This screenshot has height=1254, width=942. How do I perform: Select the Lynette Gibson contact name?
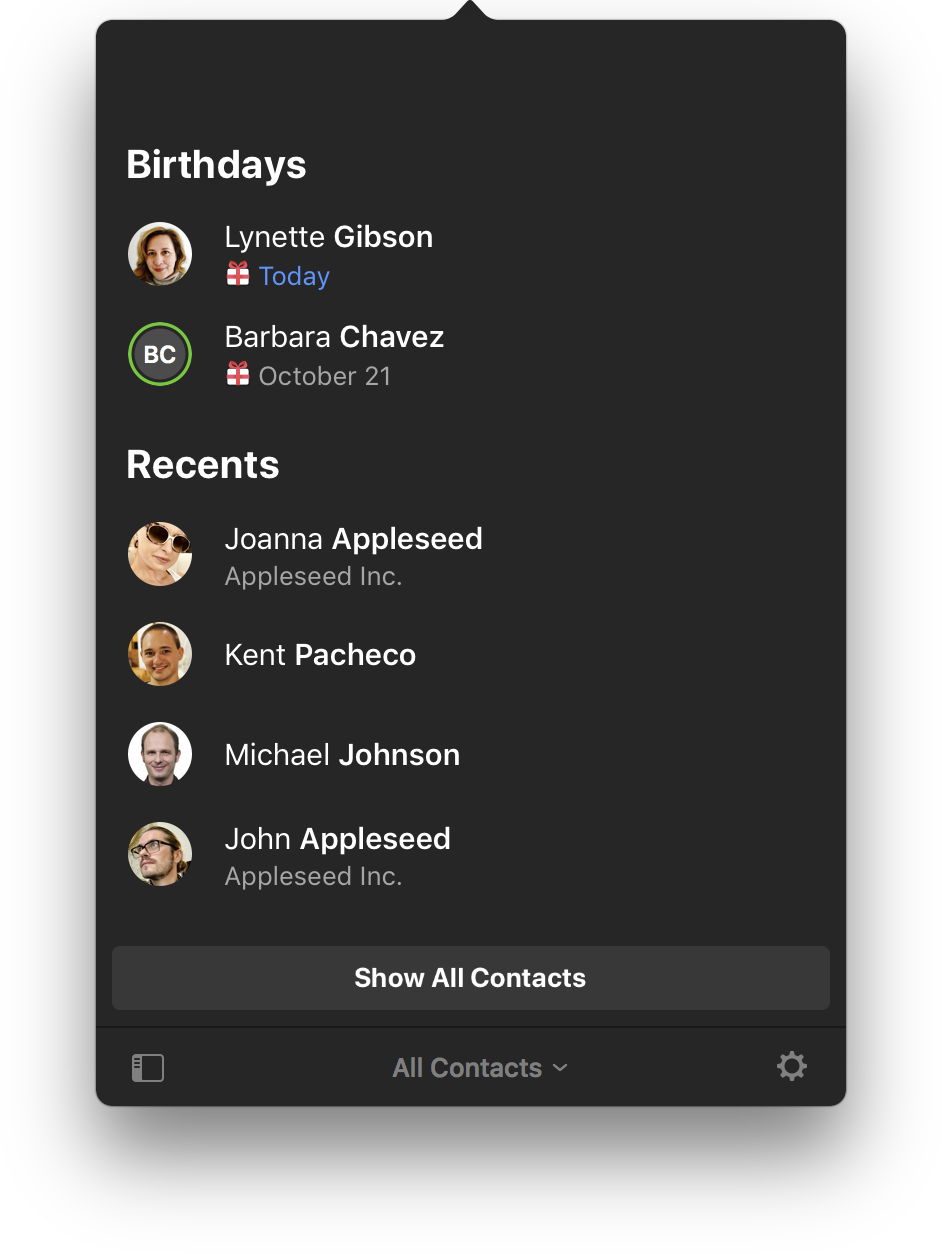pos(329,237)
